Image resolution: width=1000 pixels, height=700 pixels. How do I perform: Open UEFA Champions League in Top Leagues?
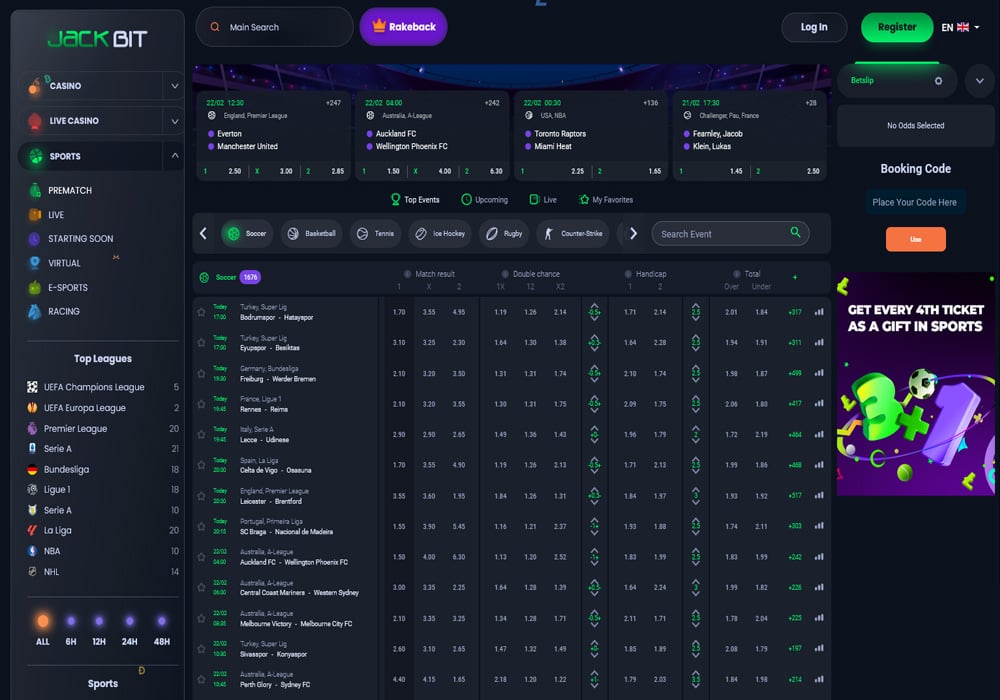94,387
